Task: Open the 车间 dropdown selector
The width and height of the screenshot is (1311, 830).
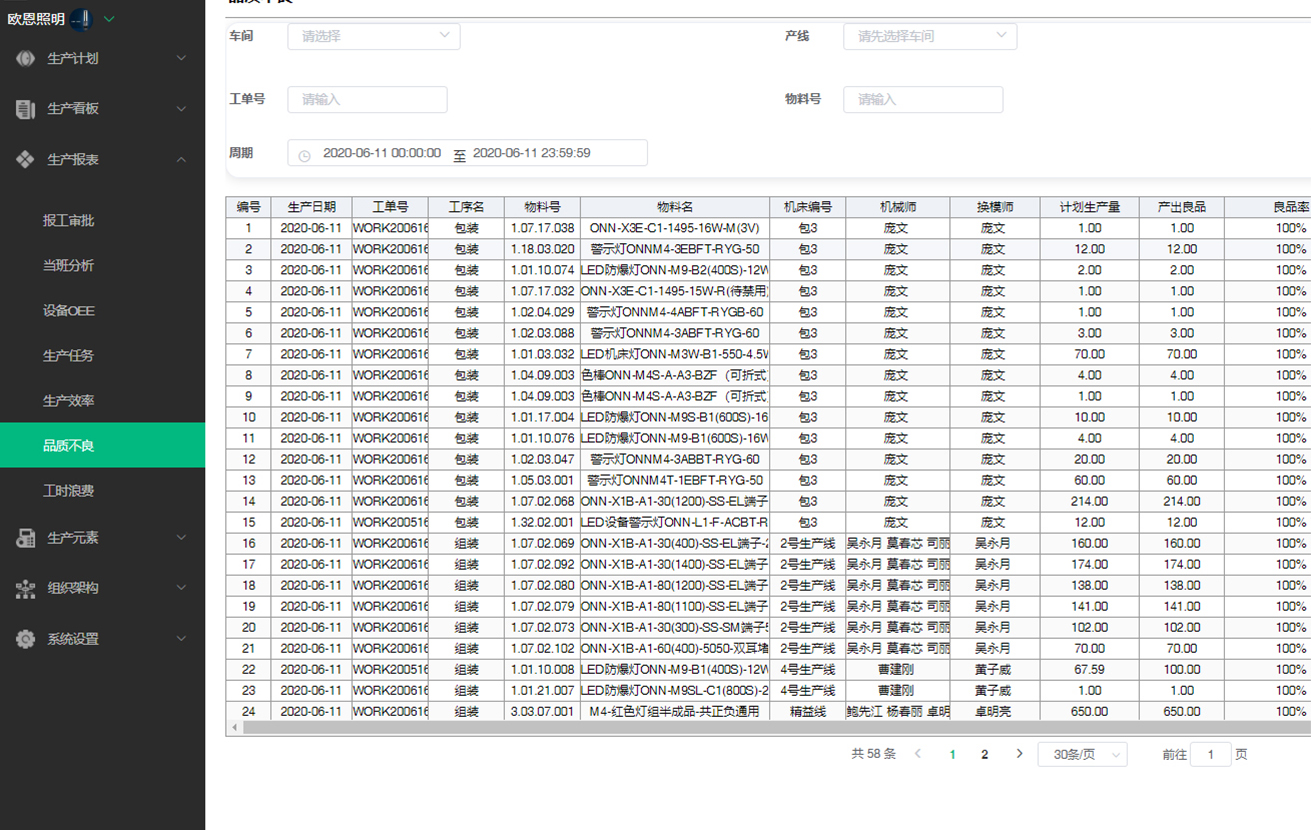Action: pyautogui.click(x=373, y=36)
